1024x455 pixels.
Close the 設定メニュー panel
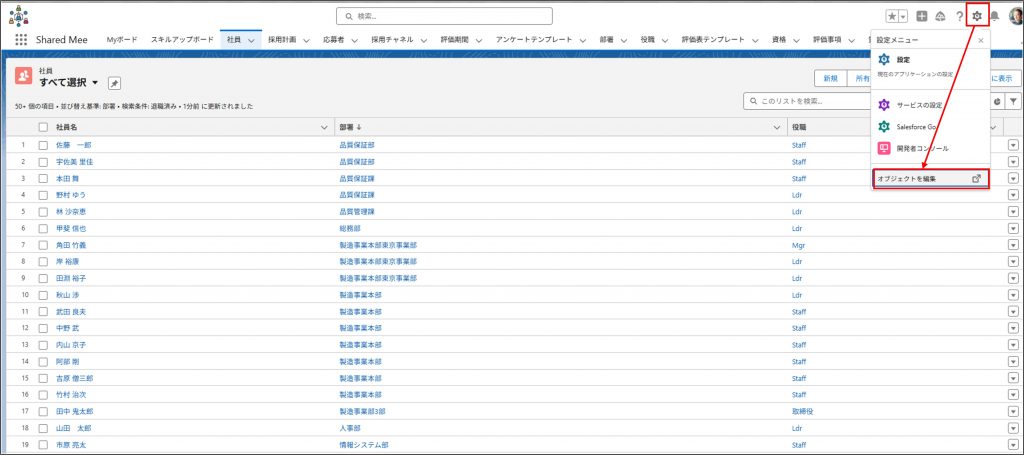pos(980,40)
